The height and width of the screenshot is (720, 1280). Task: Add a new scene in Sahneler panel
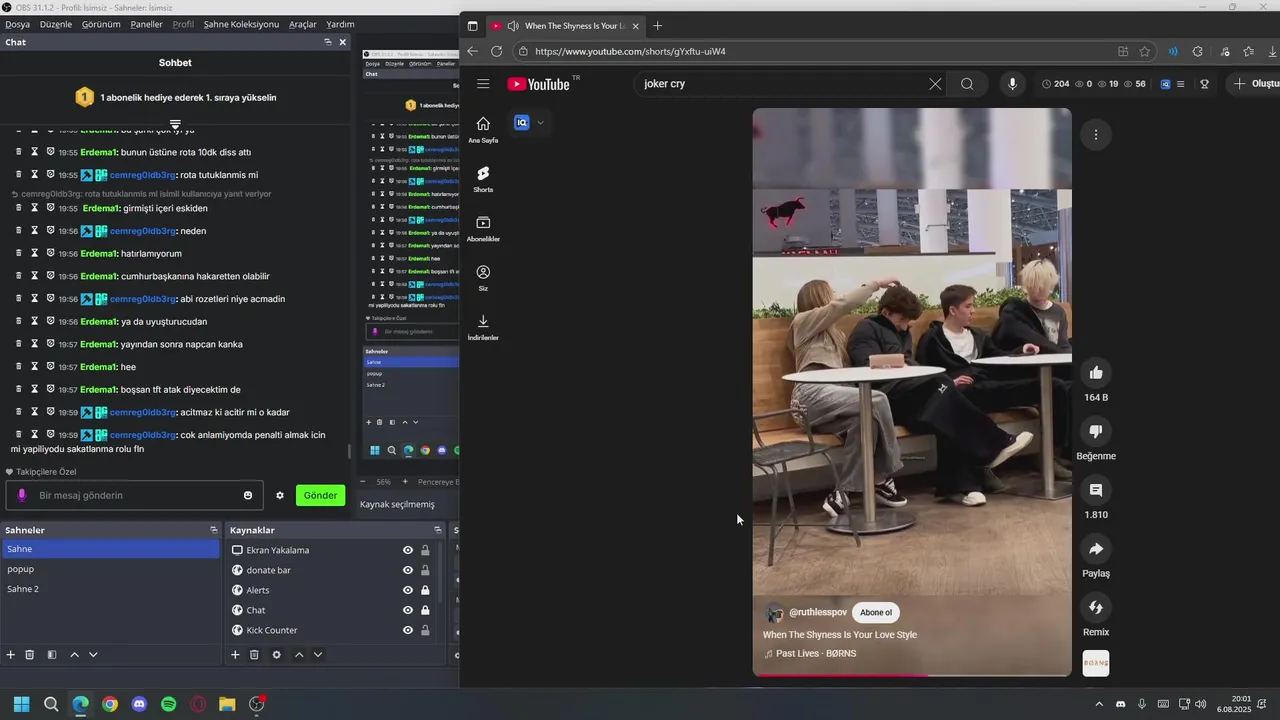point(10,655)
